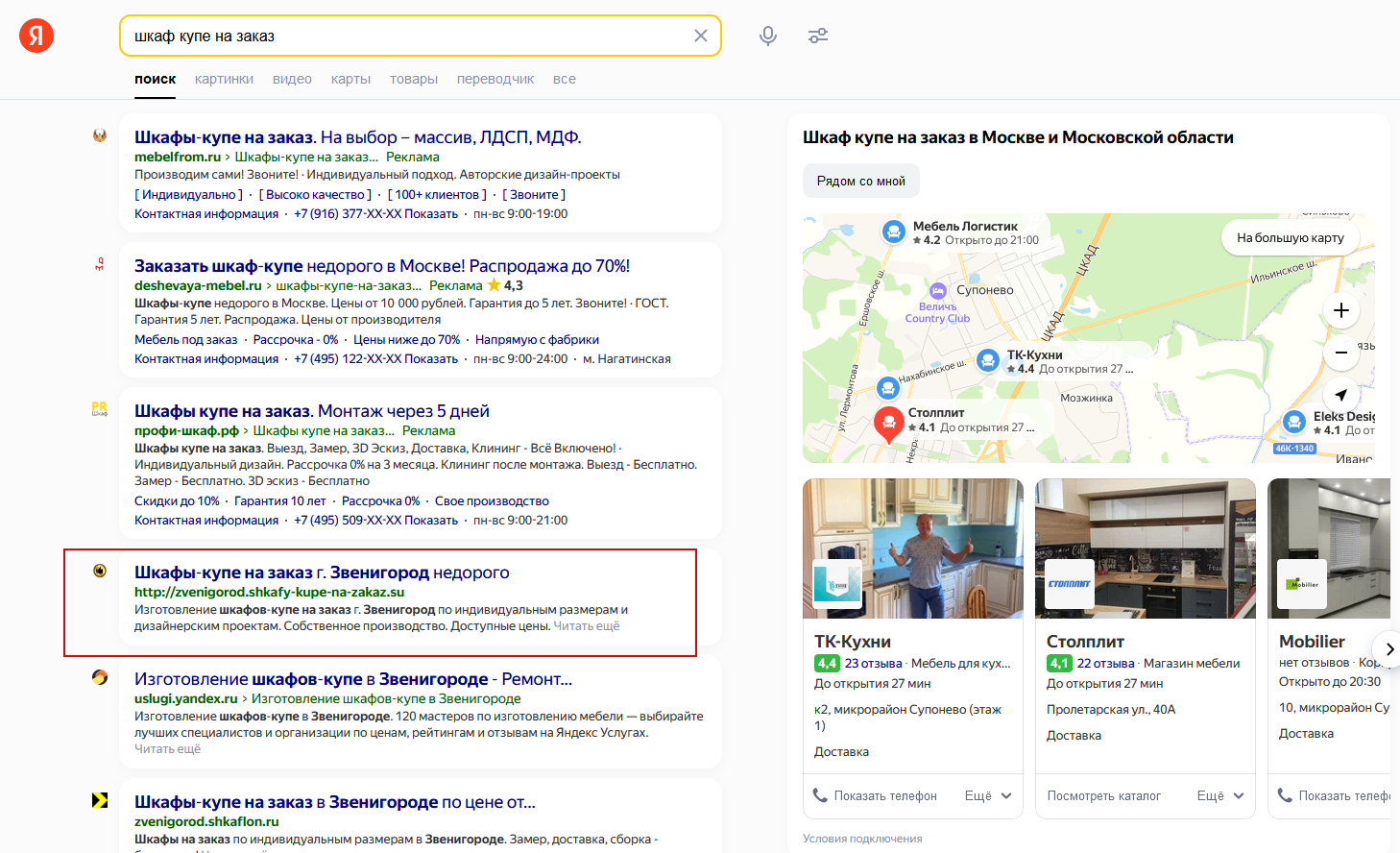Open the Гарантия 10 лет sitelink
The height and width of the screenshot is (853, 1400).
[280, 500]
